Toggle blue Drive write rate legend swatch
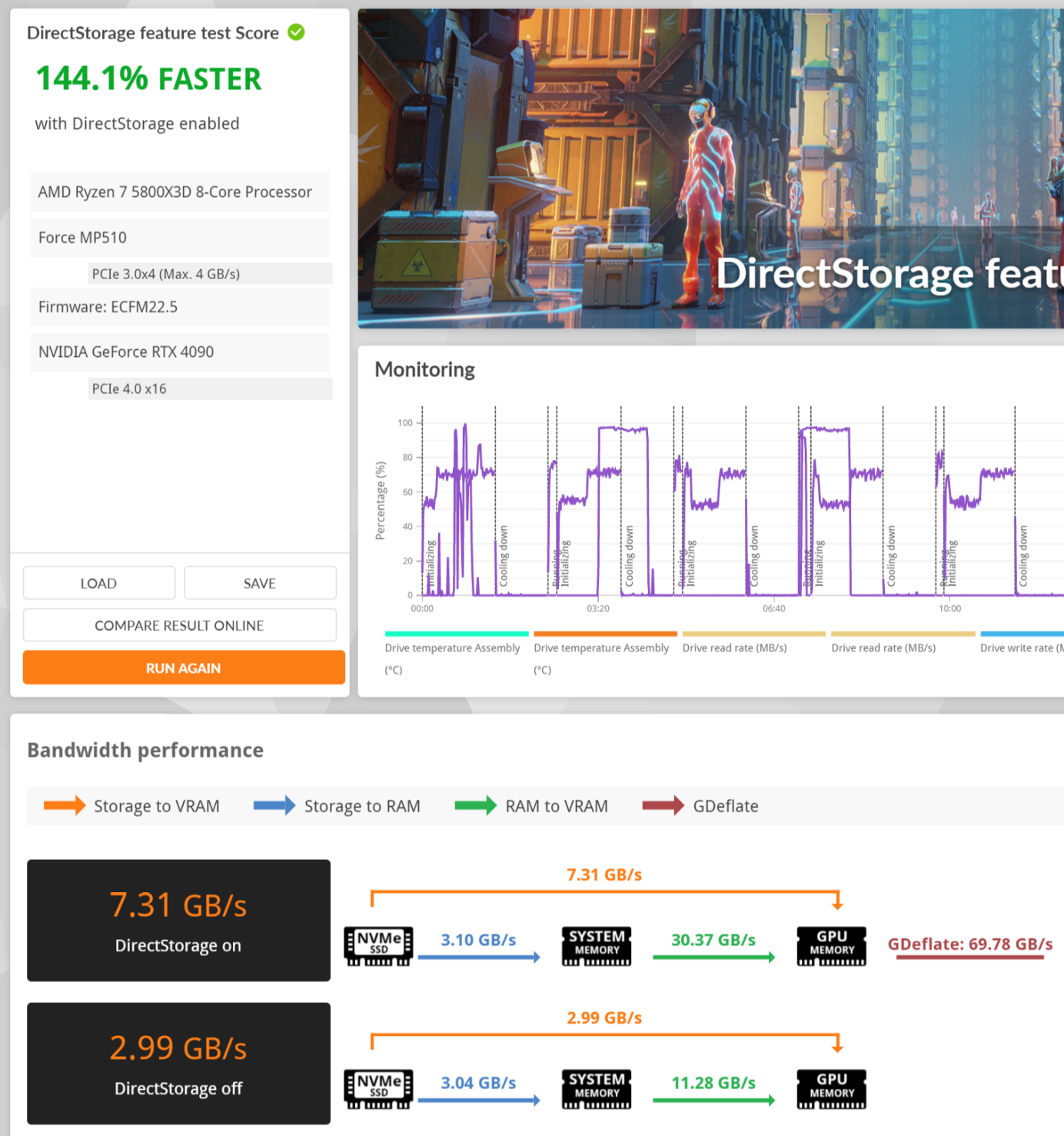 (x=1022, y=634)
